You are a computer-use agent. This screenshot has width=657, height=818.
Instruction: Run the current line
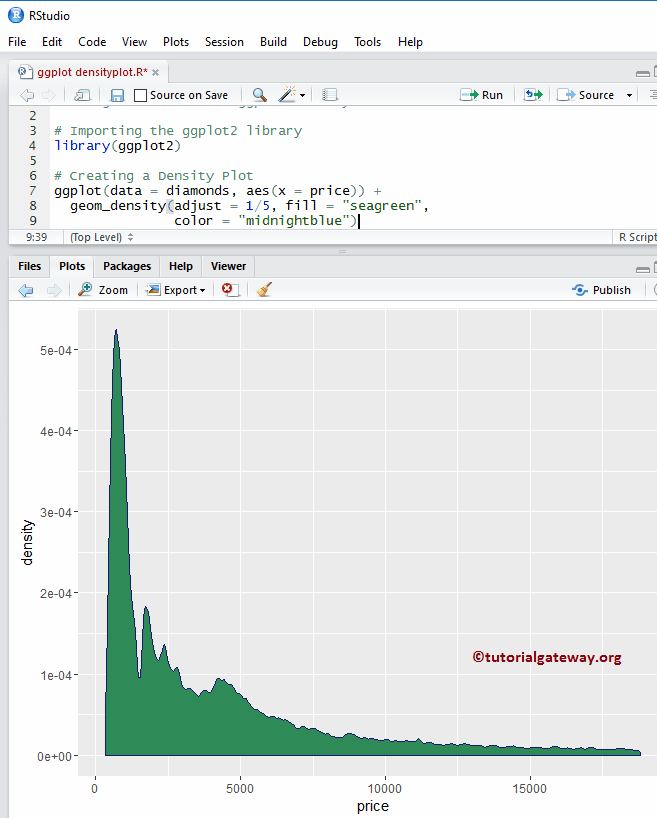tap(481, 95)
